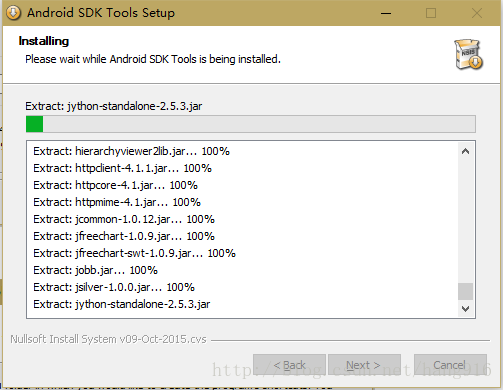Select the httpclient-4.1.1.jar log entry
Screen dimensions: 503x390
[122, 168]
